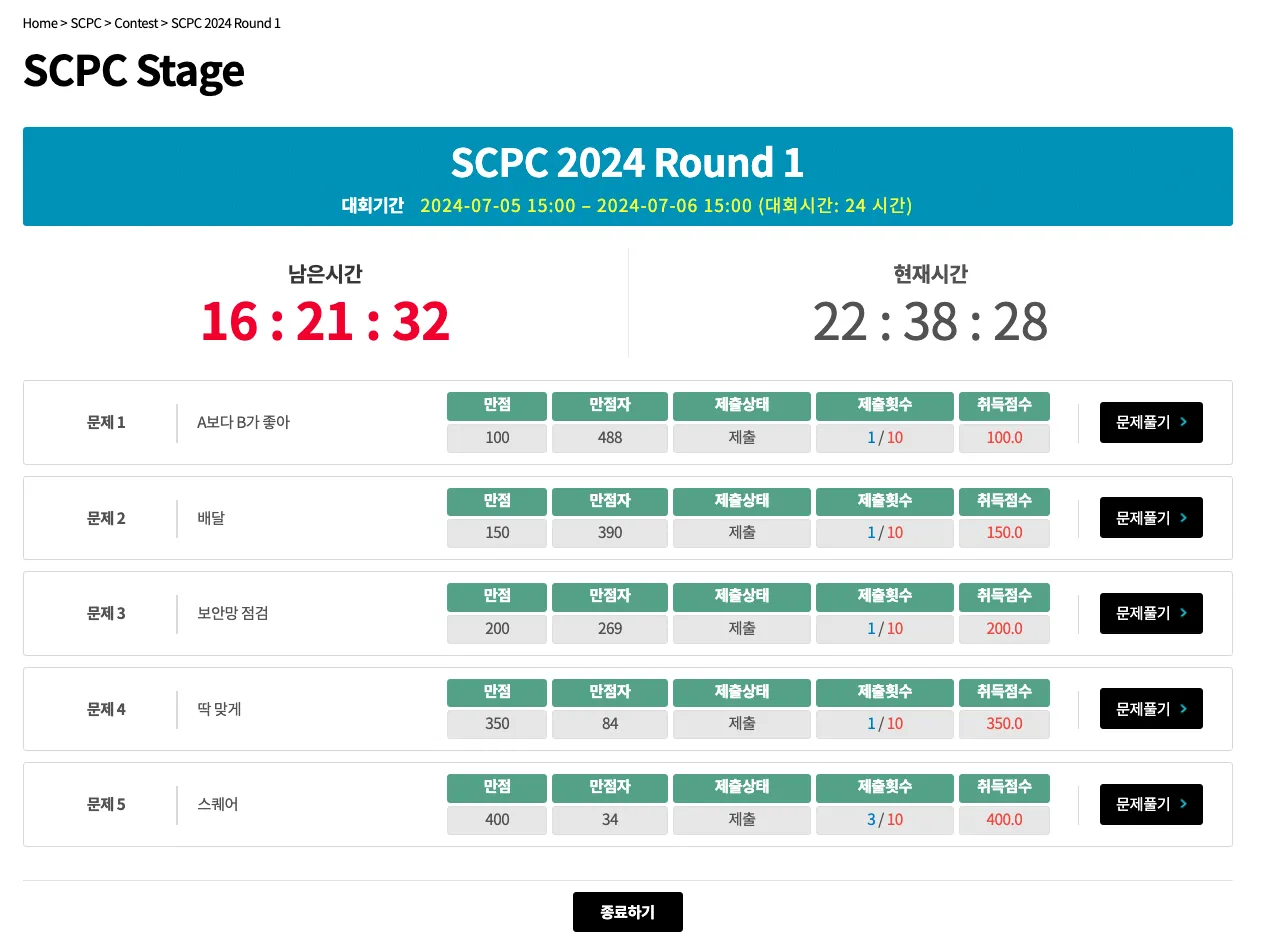Open problem 1 with its 문제풀기 button
1264x950 pixels.
pyautogui.click(x=1151, y=422)
